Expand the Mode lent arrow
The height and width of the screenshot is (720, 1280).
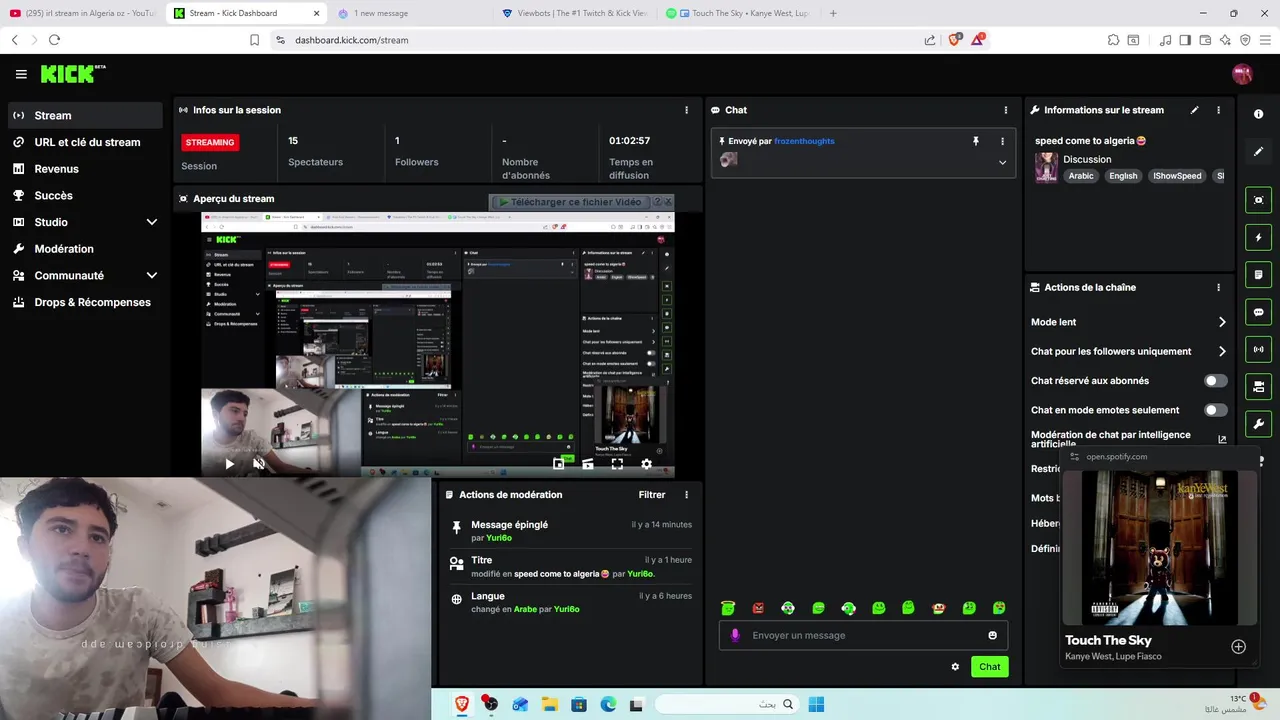click(1222, 322)
